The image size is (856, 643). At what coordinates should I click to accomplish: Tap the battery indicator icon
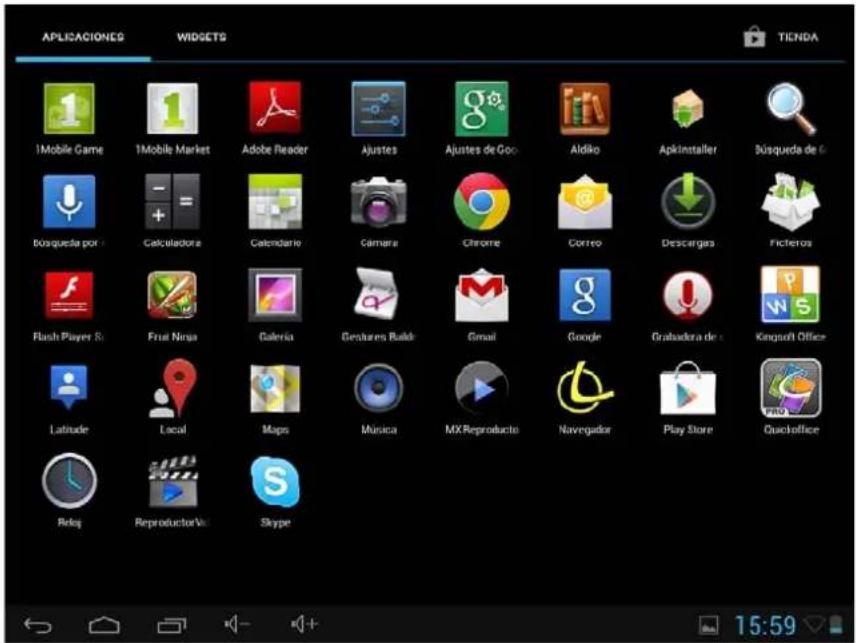pos(836,626)
